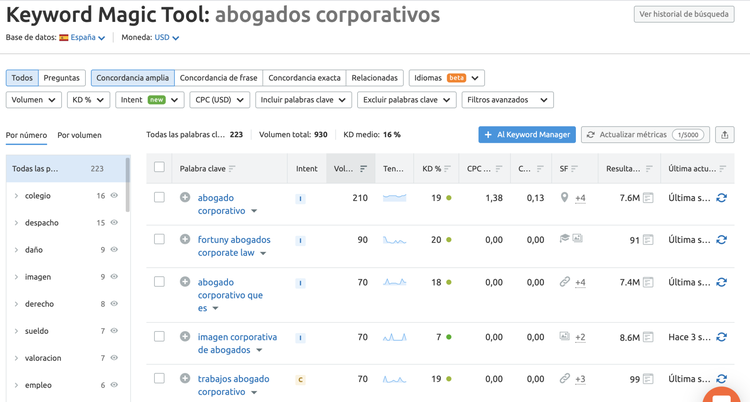
Task: Open 'imagen corporativa de abogados' keyword link
Action: click(237, 343)
